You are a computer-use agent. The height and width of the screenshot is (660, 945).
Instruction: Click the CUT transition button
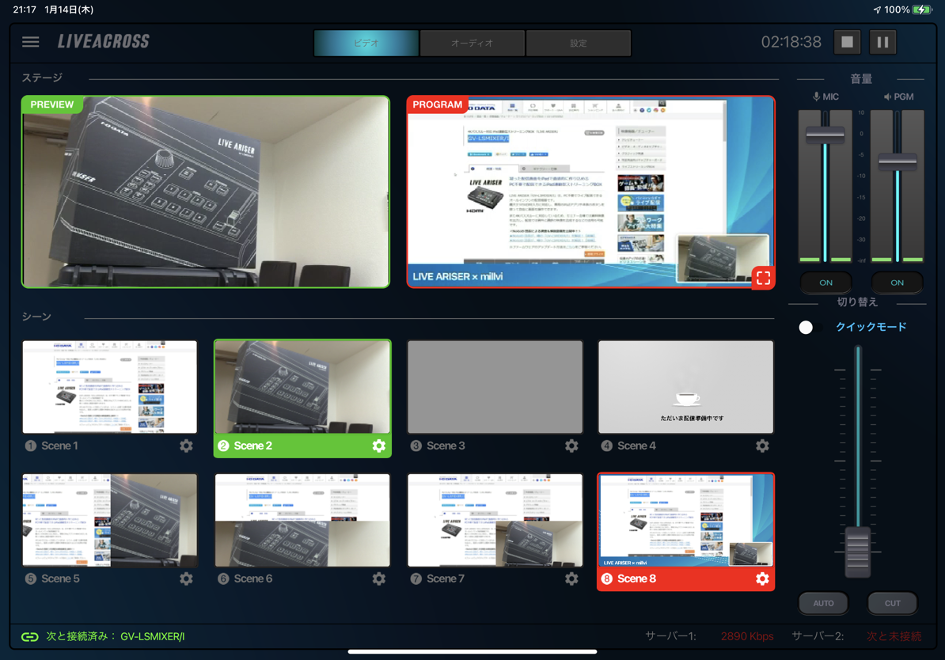coord(892,603)
